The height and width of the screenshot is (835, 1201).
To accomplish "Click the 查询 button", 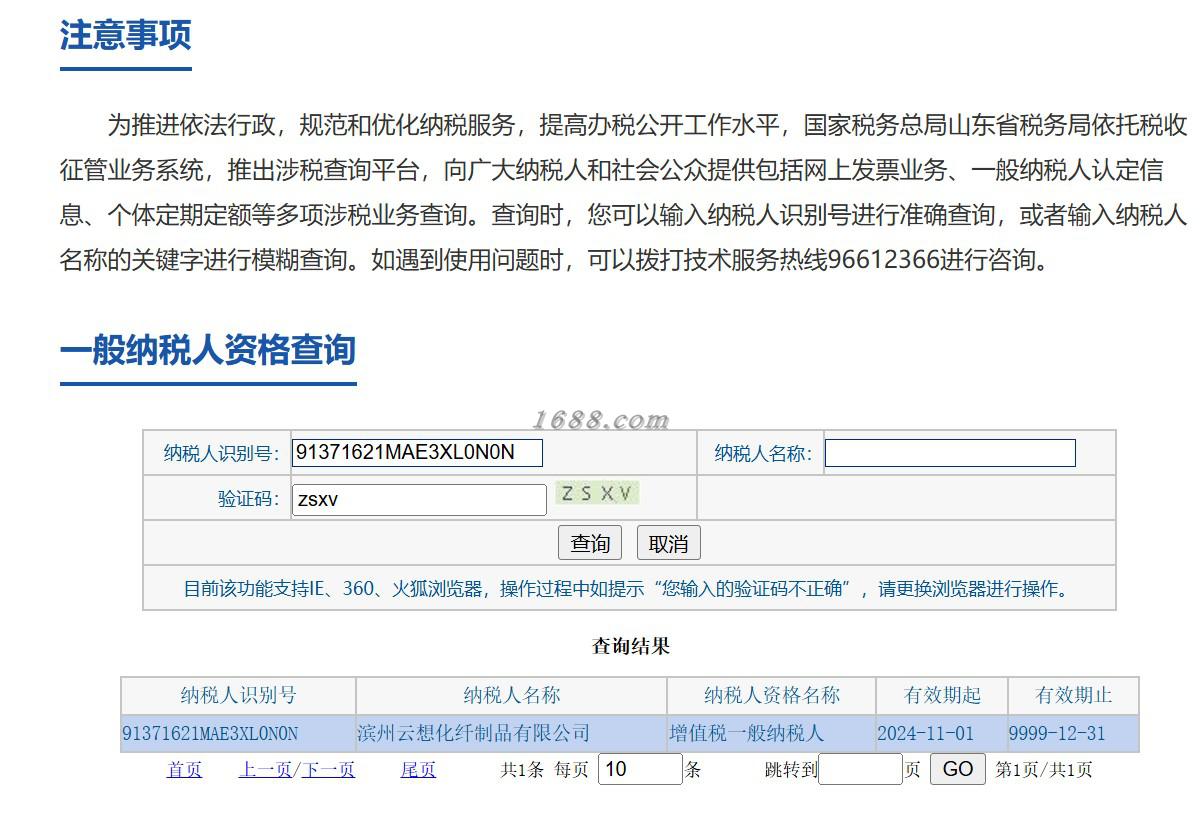I will pyautogui.click(x=590, y=543).
